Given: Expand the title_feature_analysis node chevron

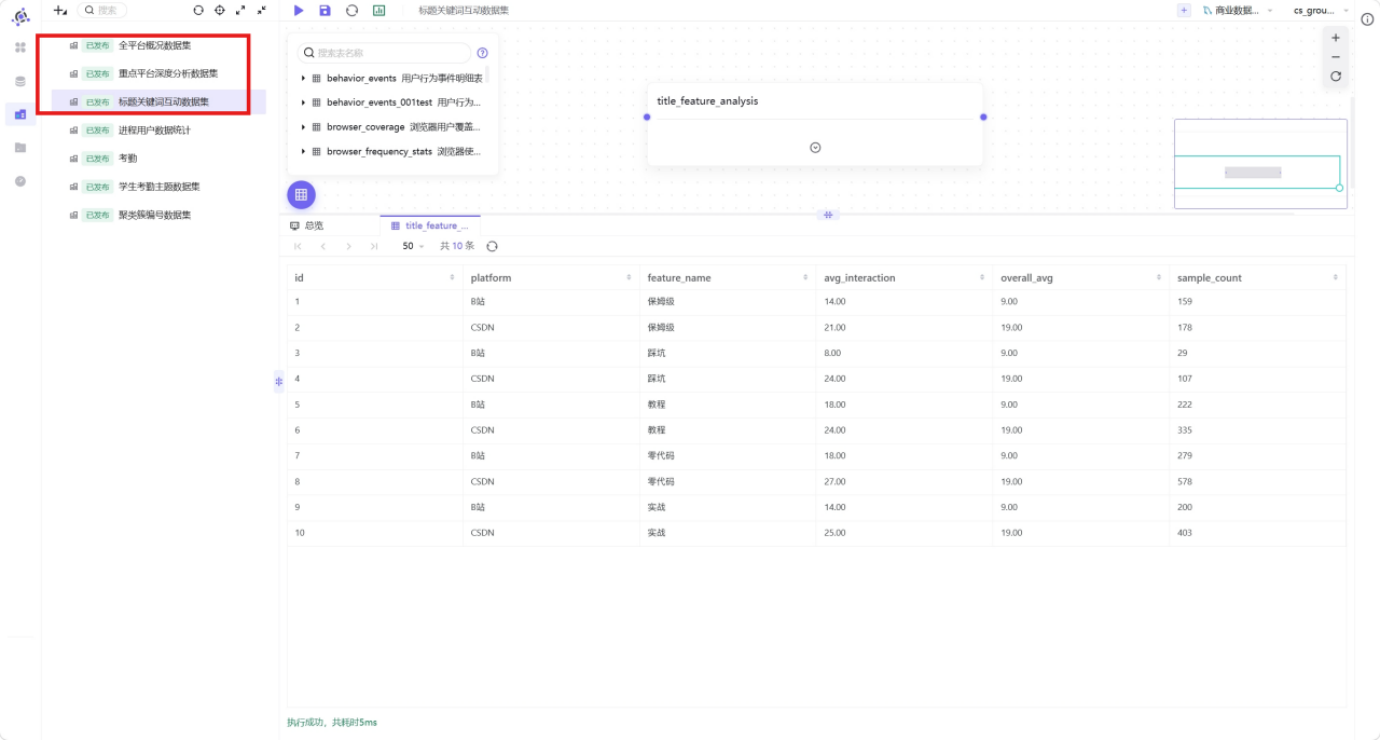Looking at the screenshot, I should 815,148.
